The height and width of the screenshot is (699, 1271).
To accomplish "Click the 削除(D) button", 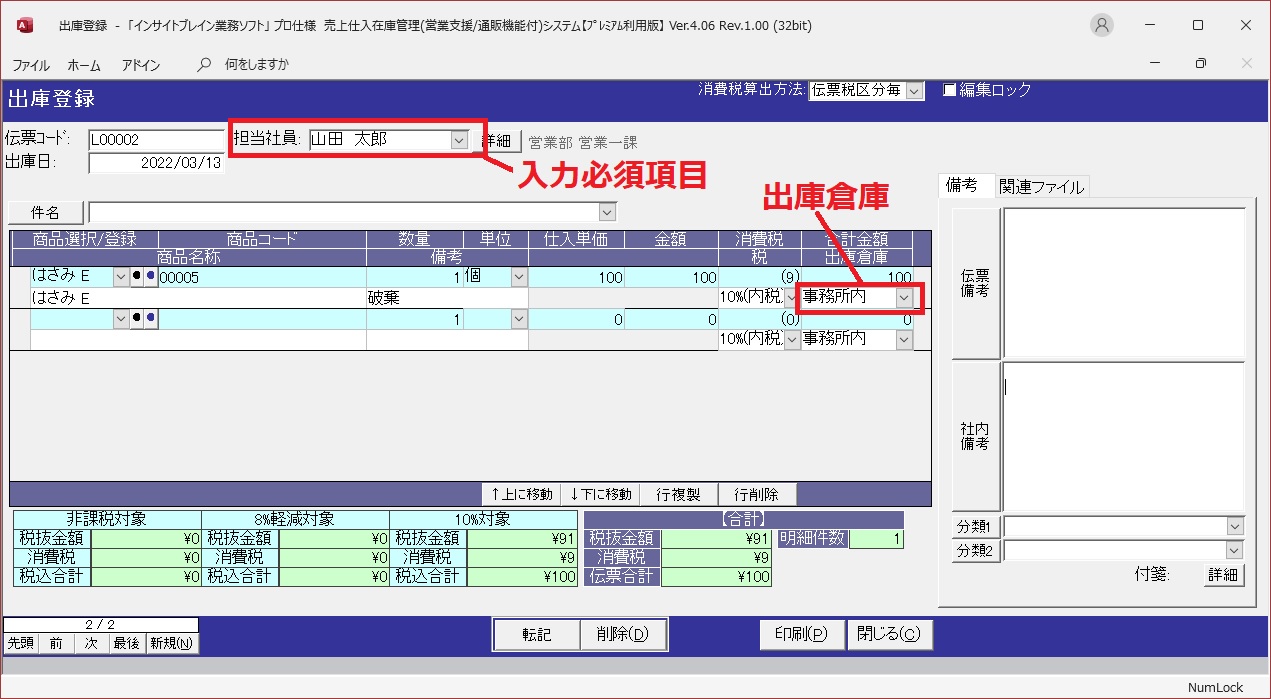I will (x=623, y=634).
